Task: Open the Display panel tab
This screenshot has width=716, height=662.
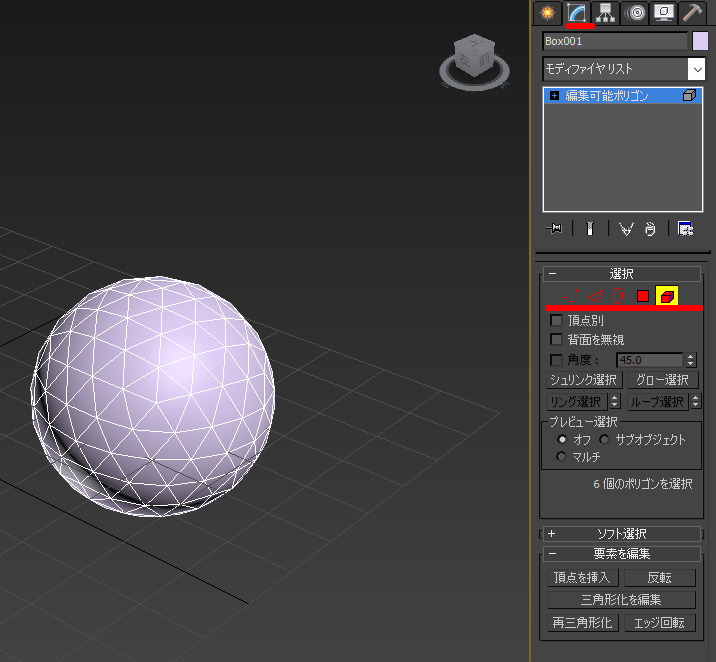Action: [663, 13]
